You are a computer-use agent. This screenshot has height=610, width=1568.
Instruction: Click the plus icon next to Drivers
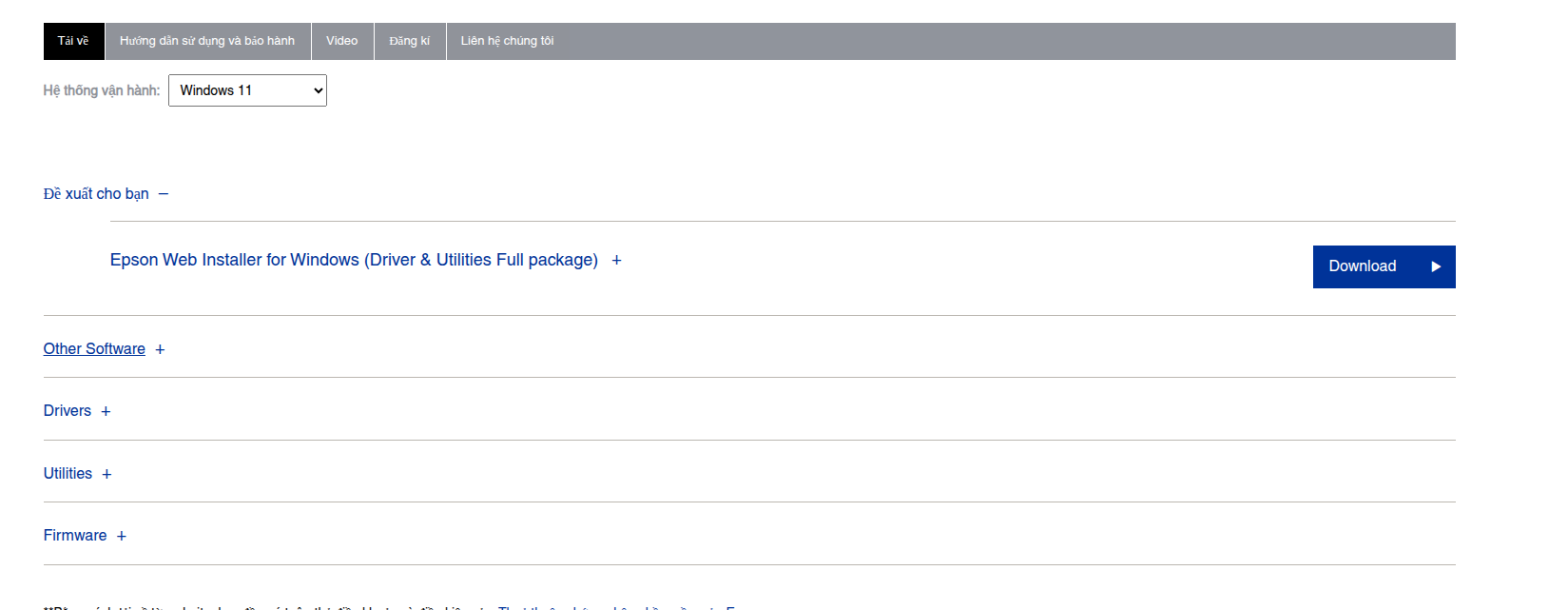106,412
